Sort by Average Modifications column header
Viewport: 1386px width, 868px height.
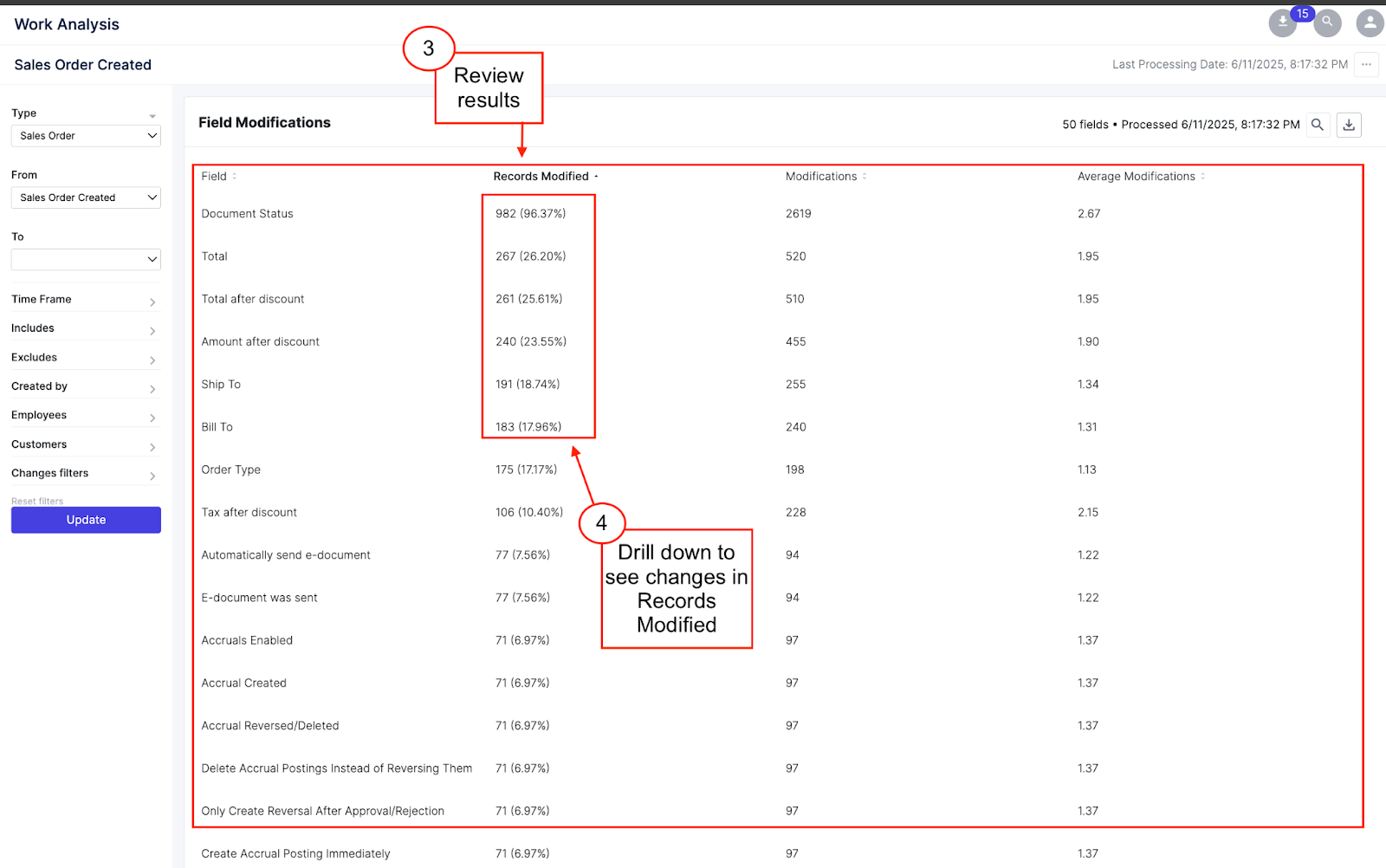point(1141,176)
